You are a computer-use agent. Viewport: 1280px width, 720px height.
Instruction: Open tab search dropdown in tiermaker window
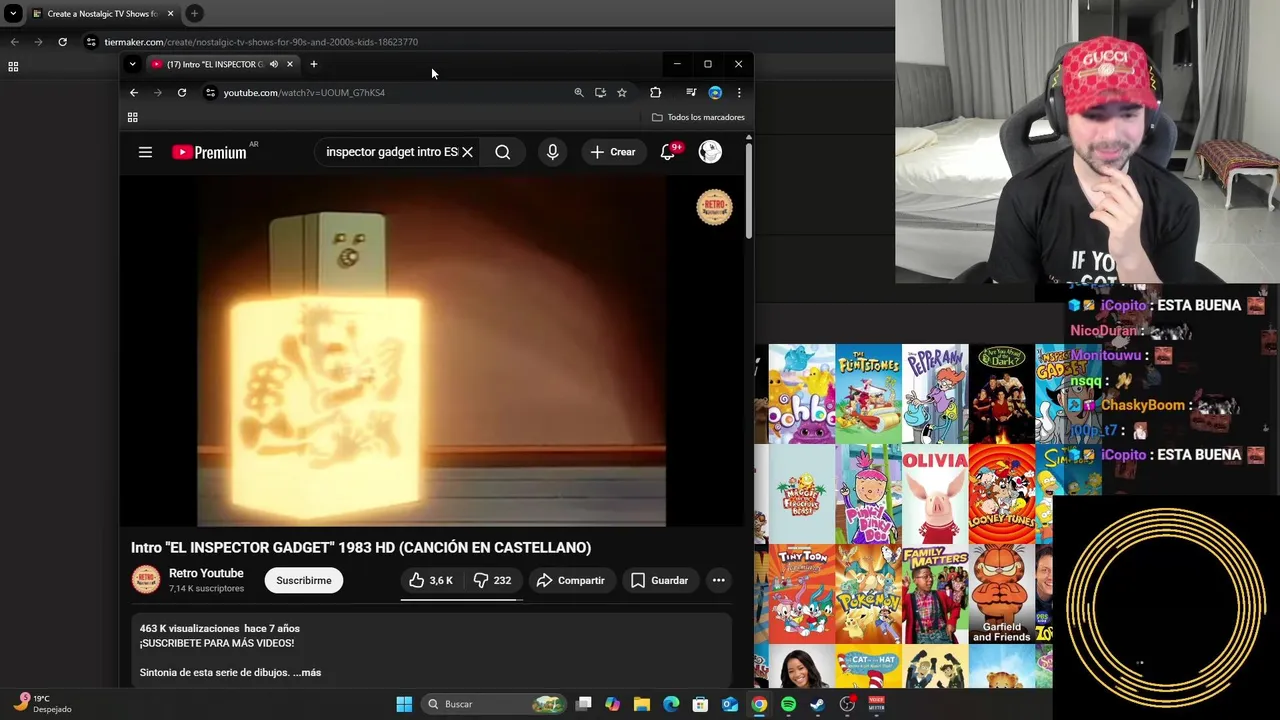point(13,14)
